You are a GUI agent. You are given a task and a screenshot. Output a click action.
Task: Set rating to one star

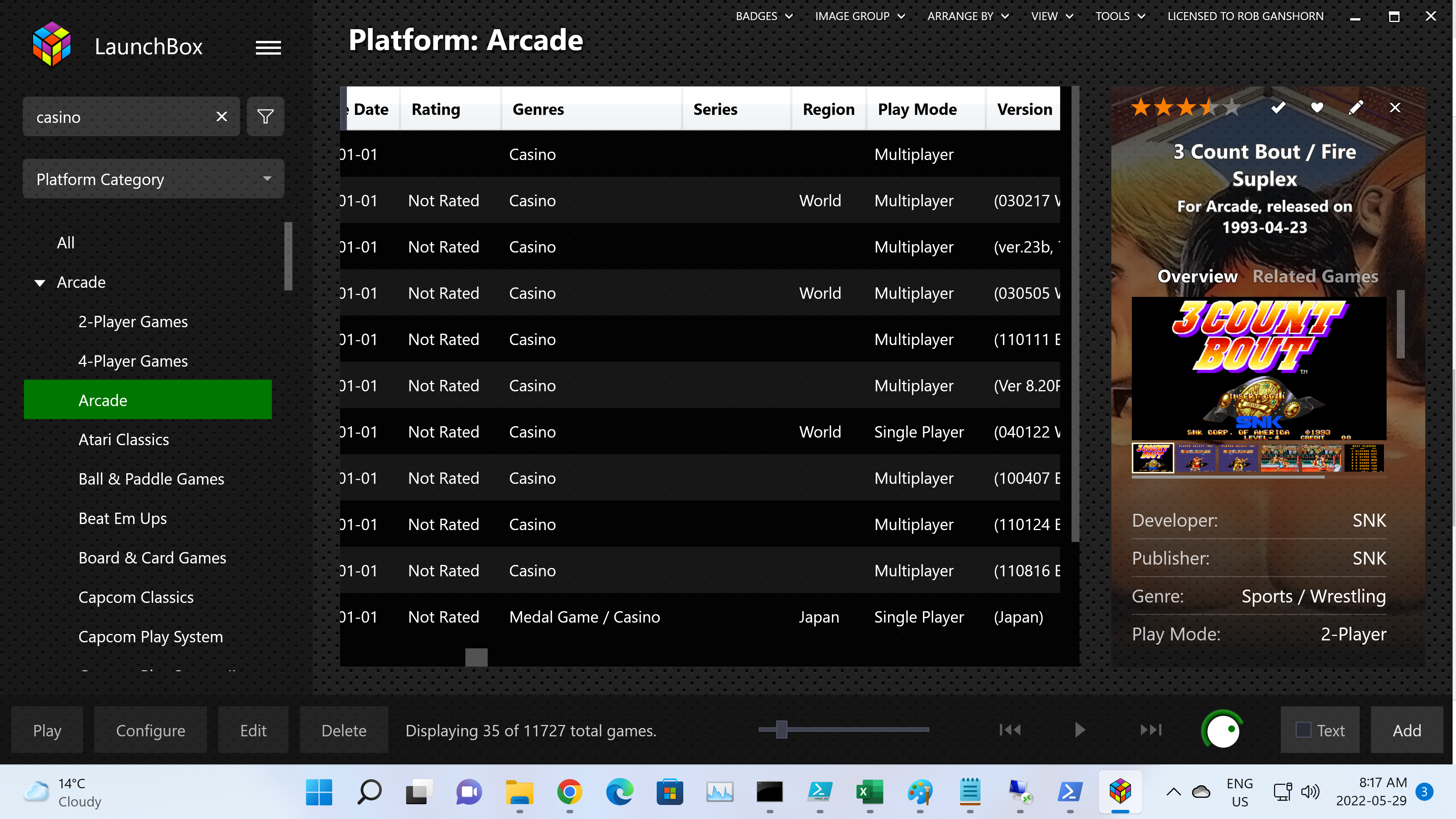click(1141, 107)
